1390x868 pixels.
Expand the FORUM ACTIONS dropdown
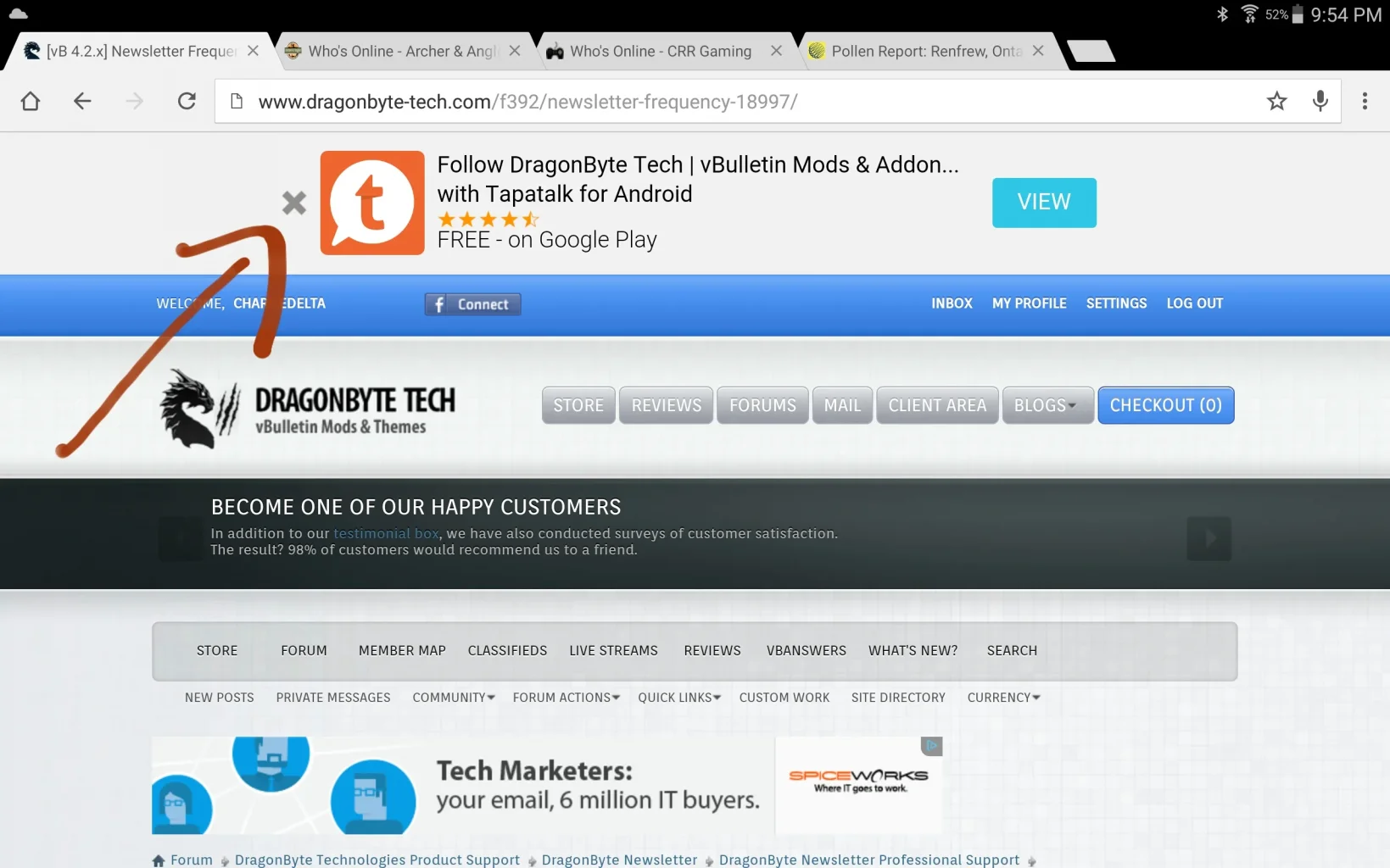[x=567, y=698]
